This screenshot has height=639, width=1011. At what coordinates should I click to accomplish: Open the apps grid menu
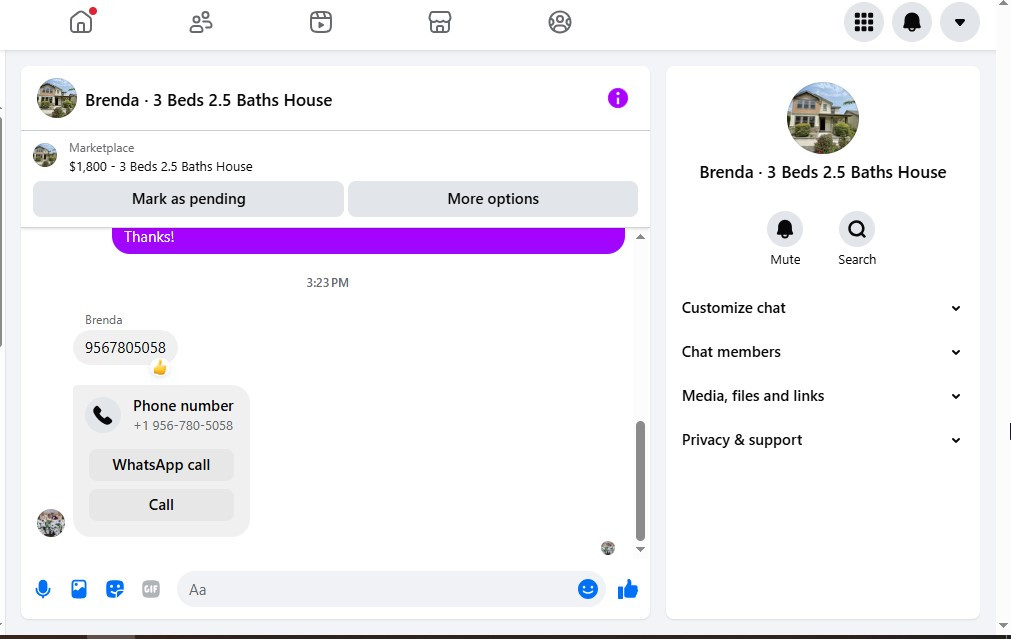[863, 22]
